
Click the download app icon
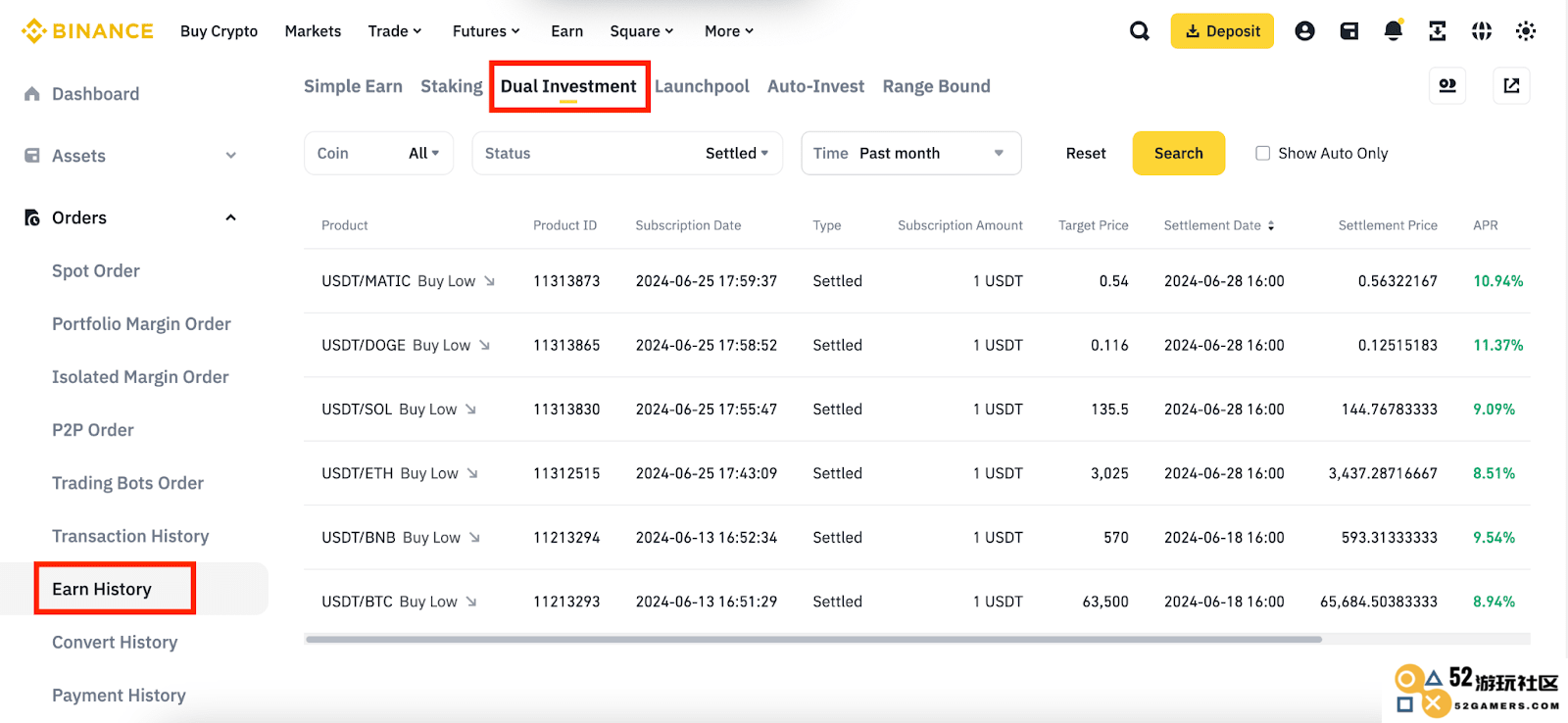tap(1437, 31)
